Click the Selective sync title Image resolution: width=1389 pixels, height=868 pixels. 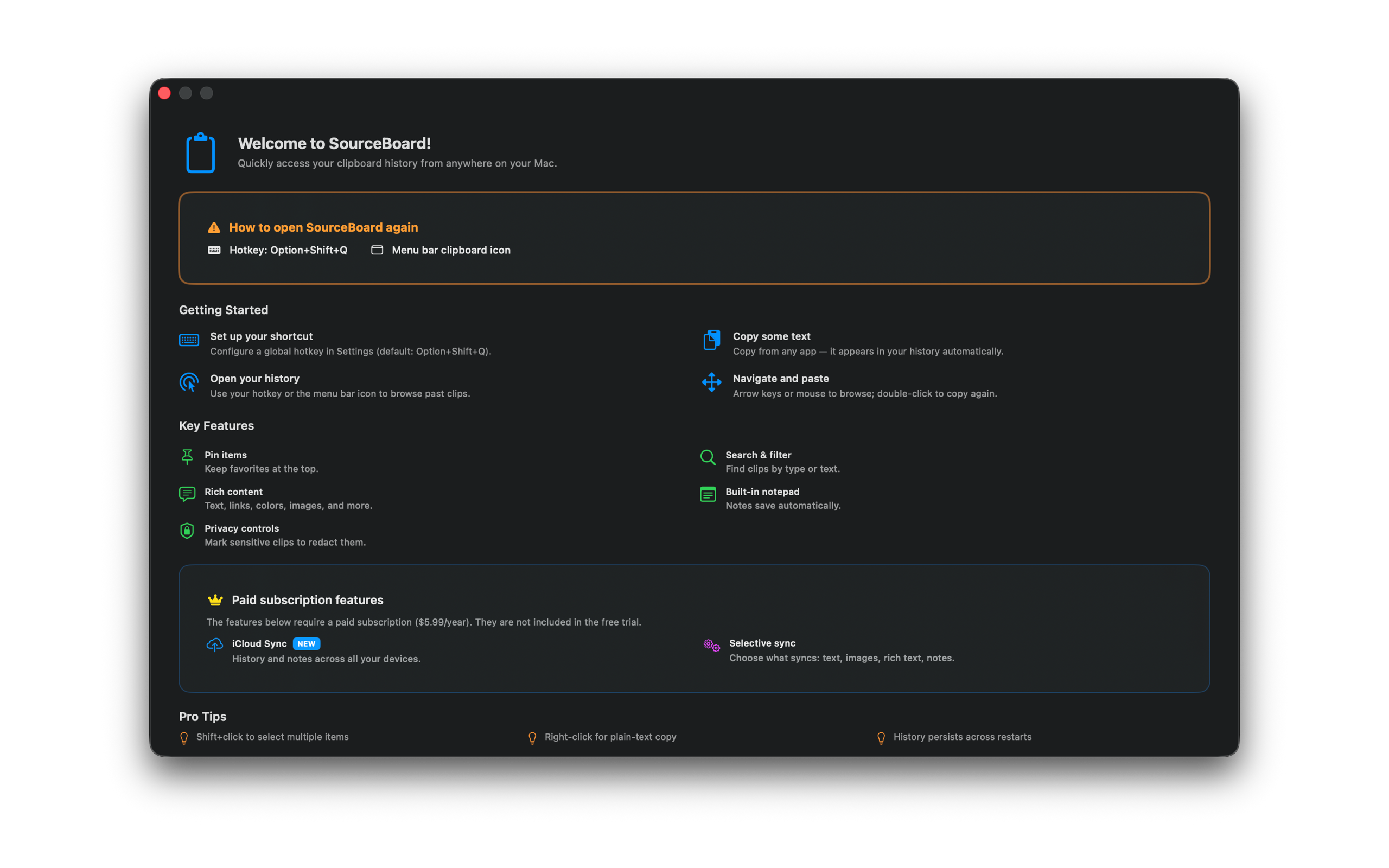click(x=762, y=643)
